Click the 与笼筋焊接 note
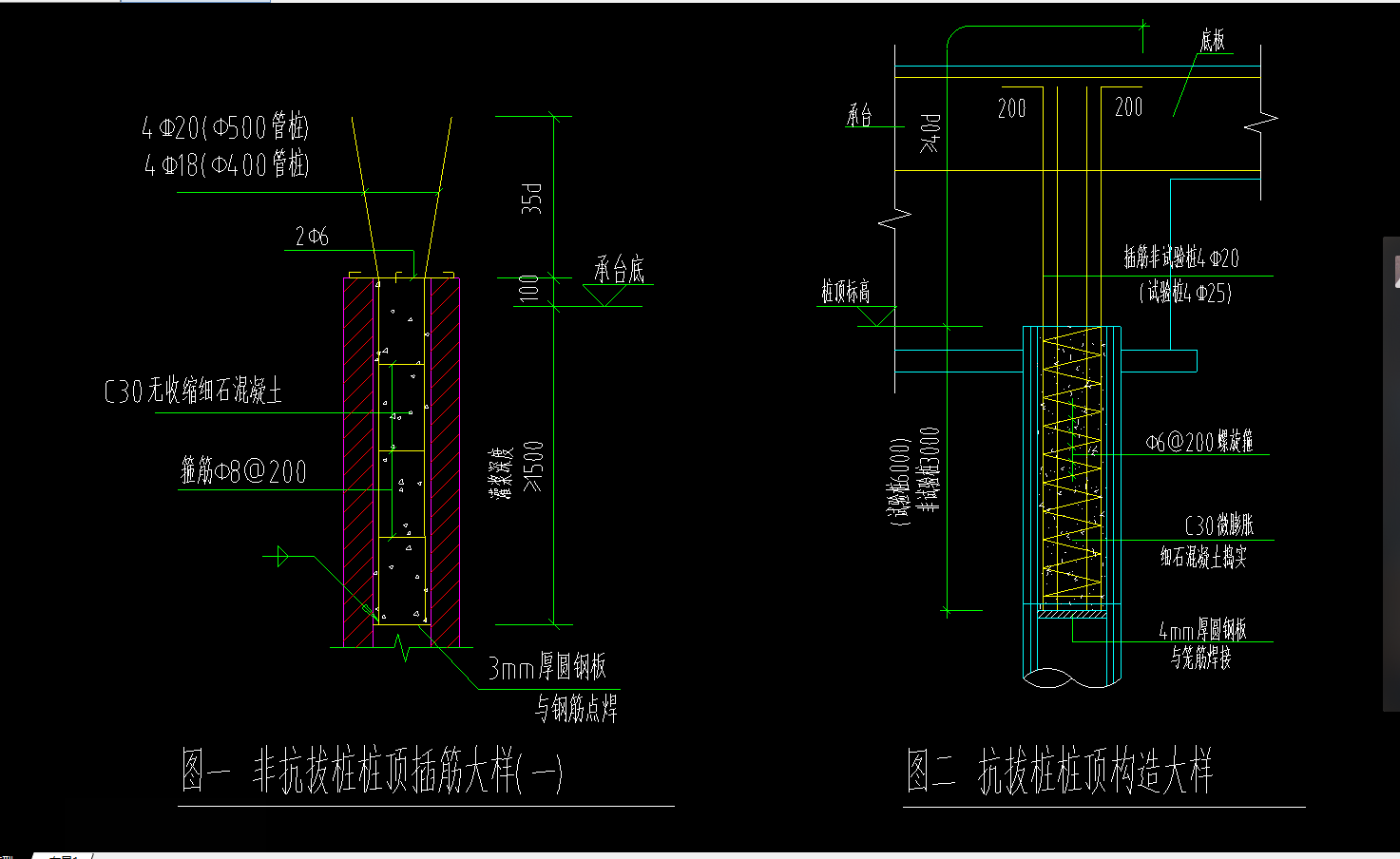Viewport: 1400px width, 859px height. pyautogui.click(x=1200, y=657)
